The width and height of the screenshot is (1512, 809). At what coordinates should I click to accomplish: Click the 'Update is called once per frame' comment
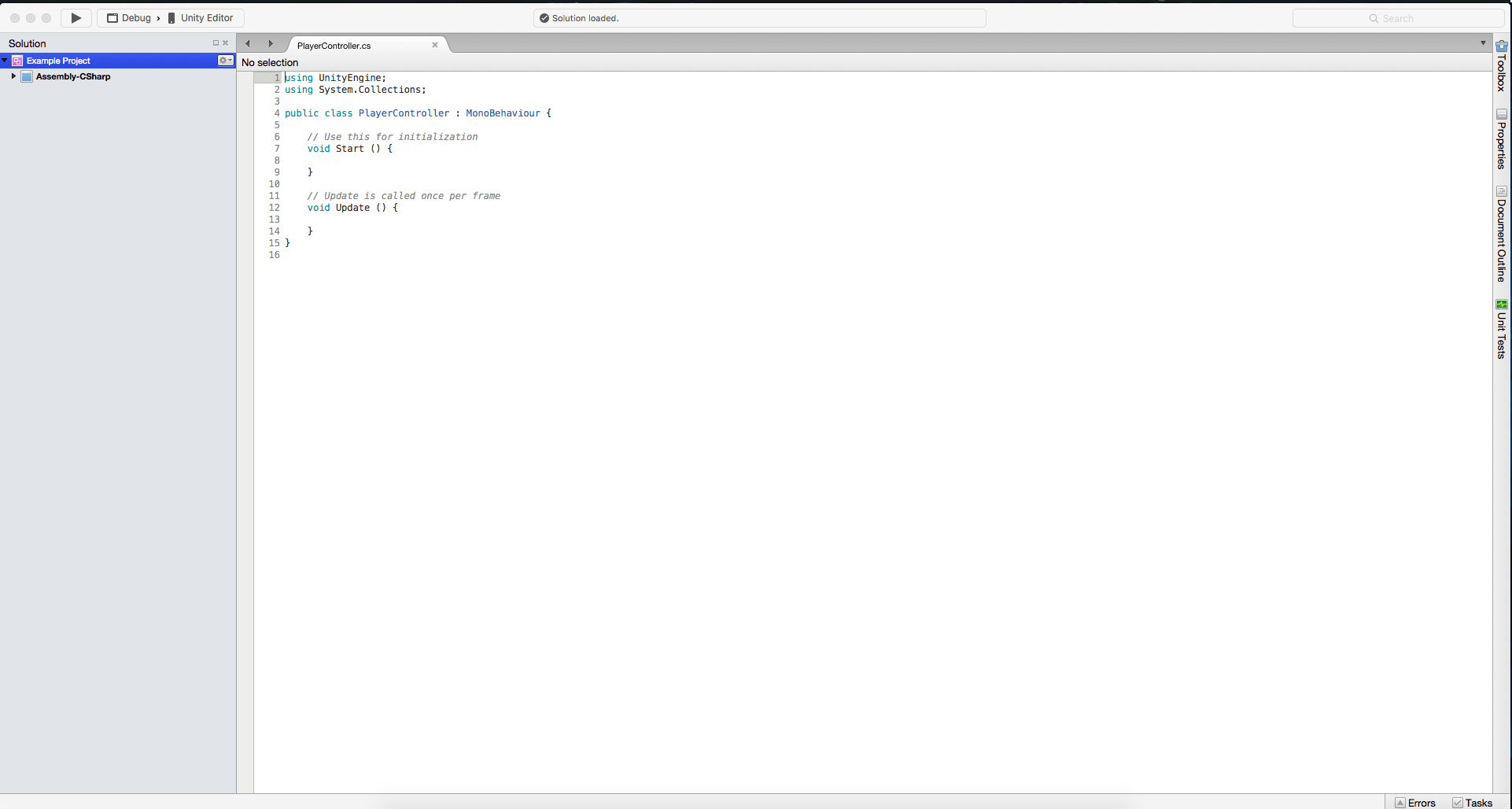(404, 196)
